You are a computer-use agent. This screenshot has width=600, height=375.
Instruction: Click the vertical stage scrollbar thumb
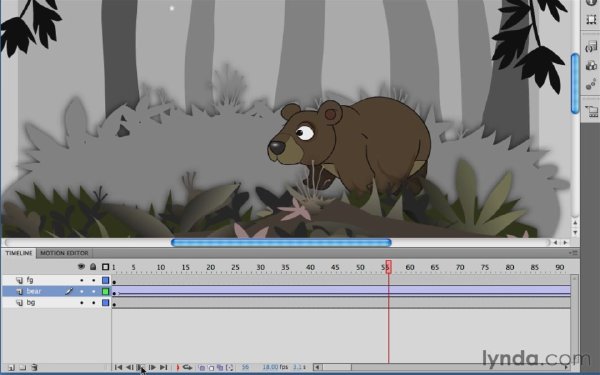pos(575,83)
